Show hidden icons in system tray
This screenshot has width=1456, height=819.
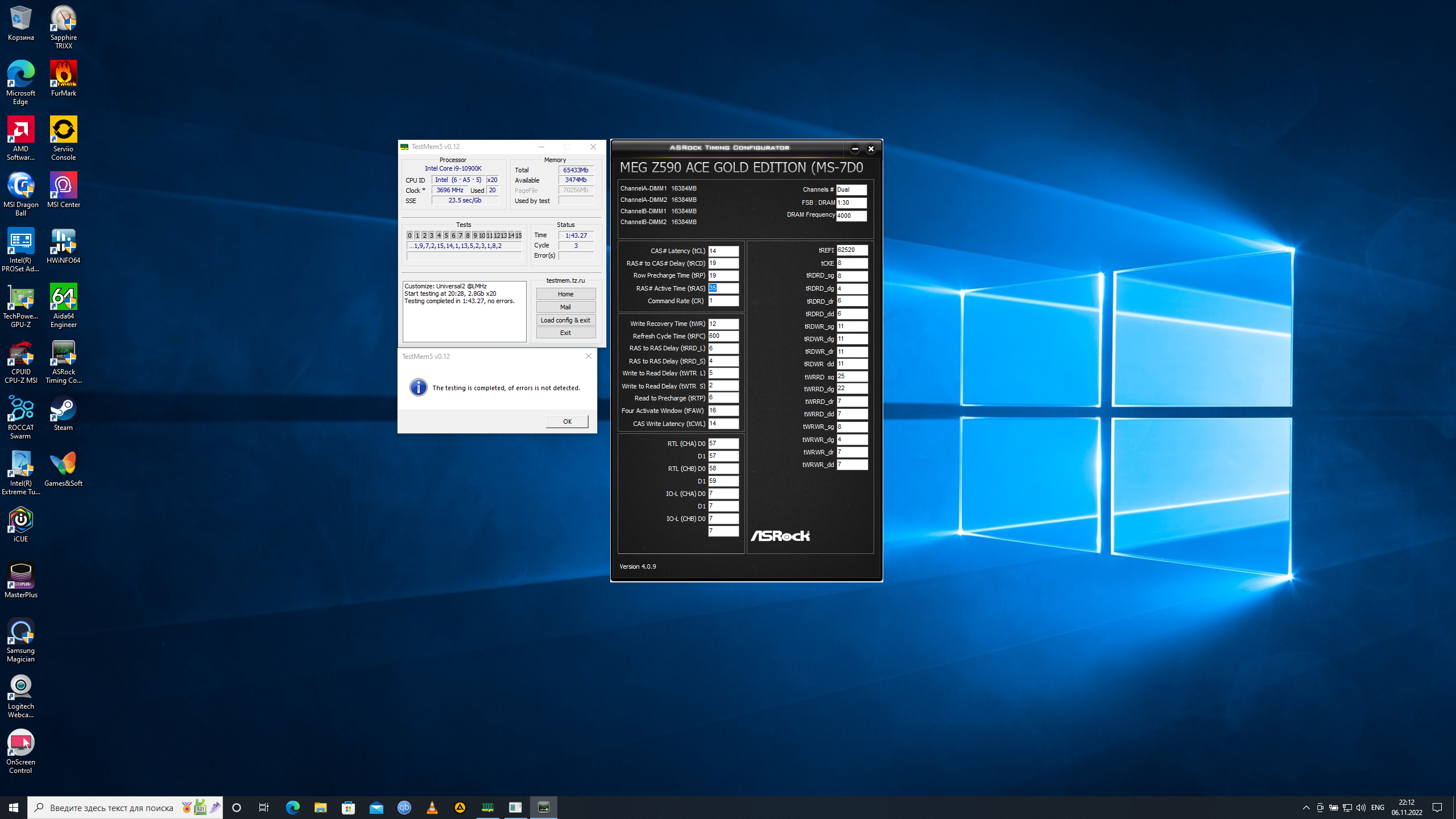[1306, 808]
